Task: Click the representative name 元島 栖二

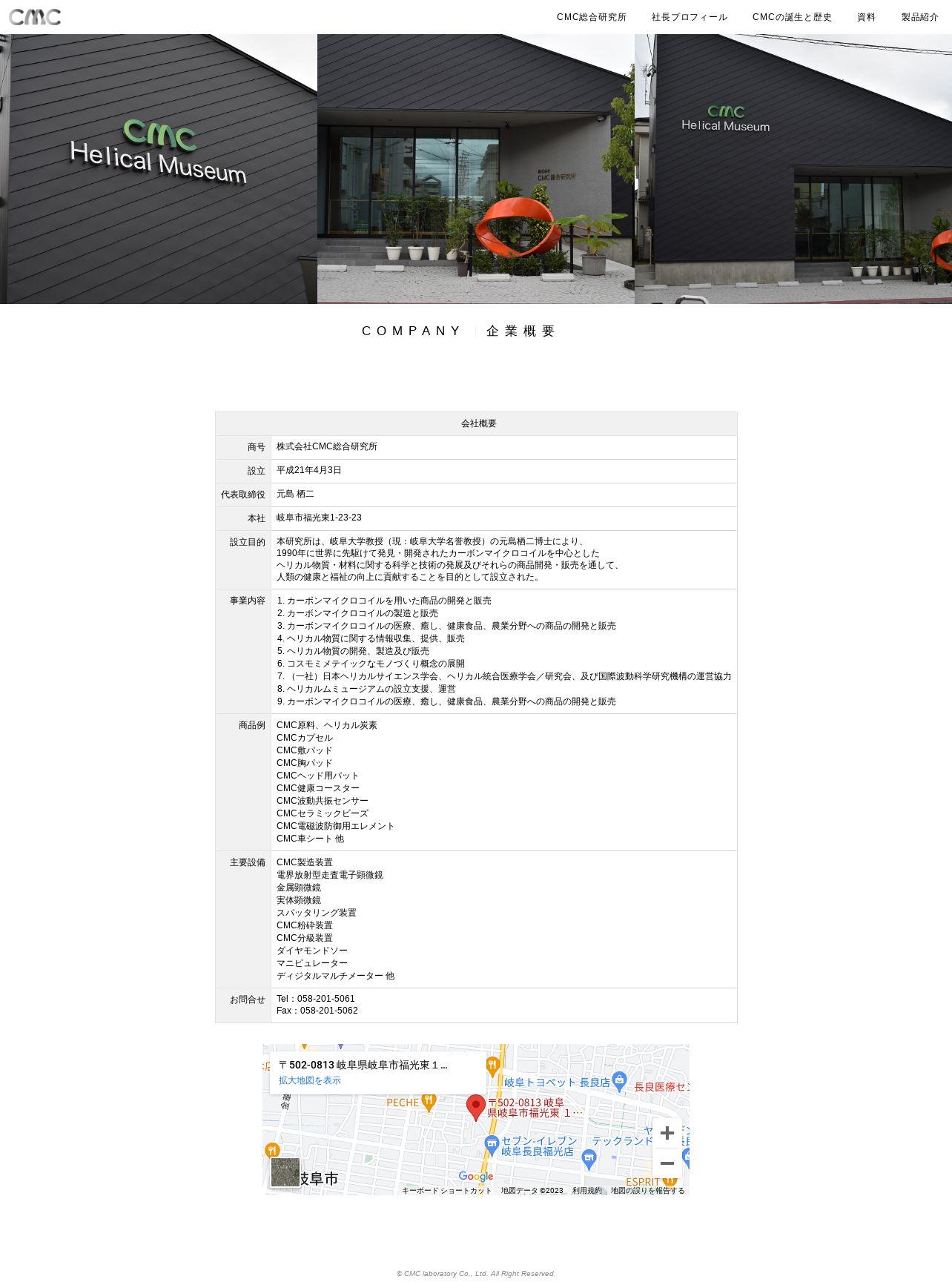Action: 295,494
